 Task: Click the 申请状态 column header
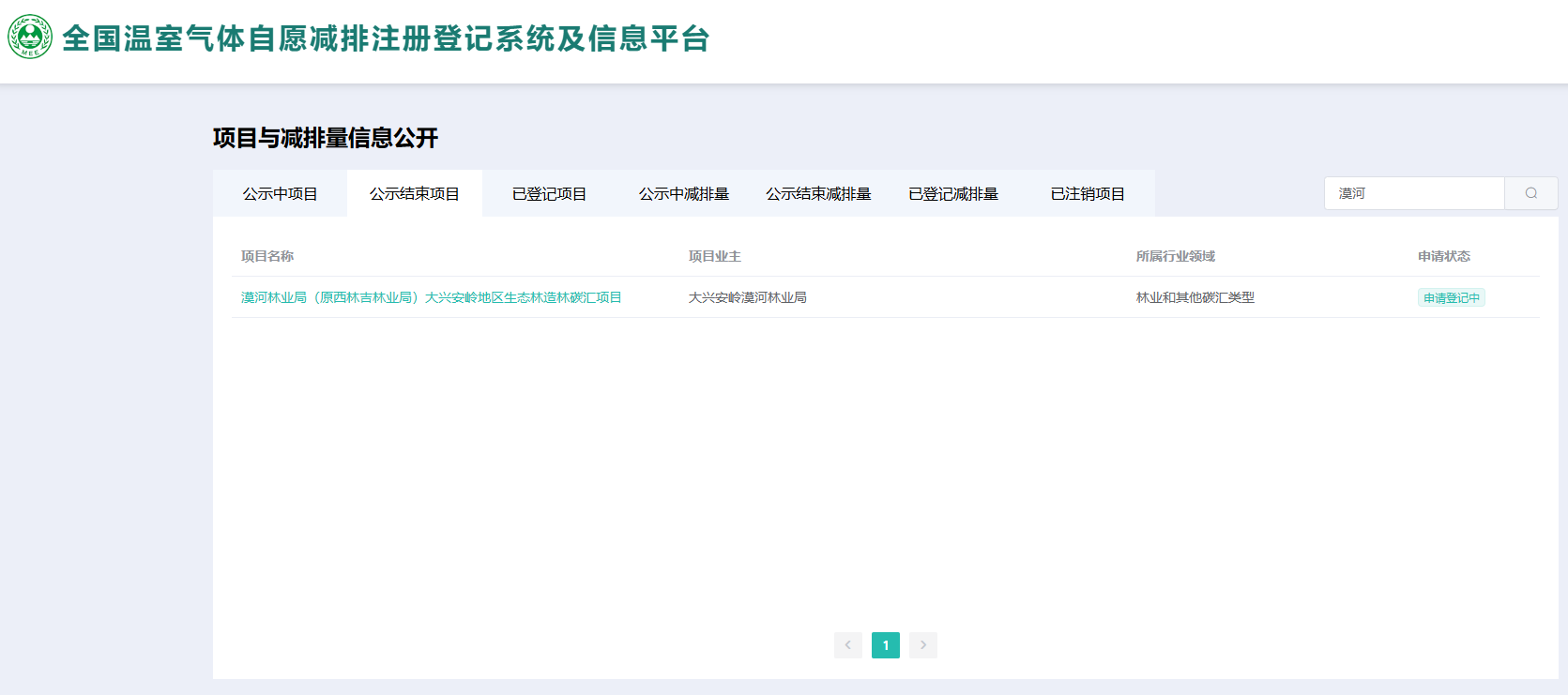point(1443,256)
